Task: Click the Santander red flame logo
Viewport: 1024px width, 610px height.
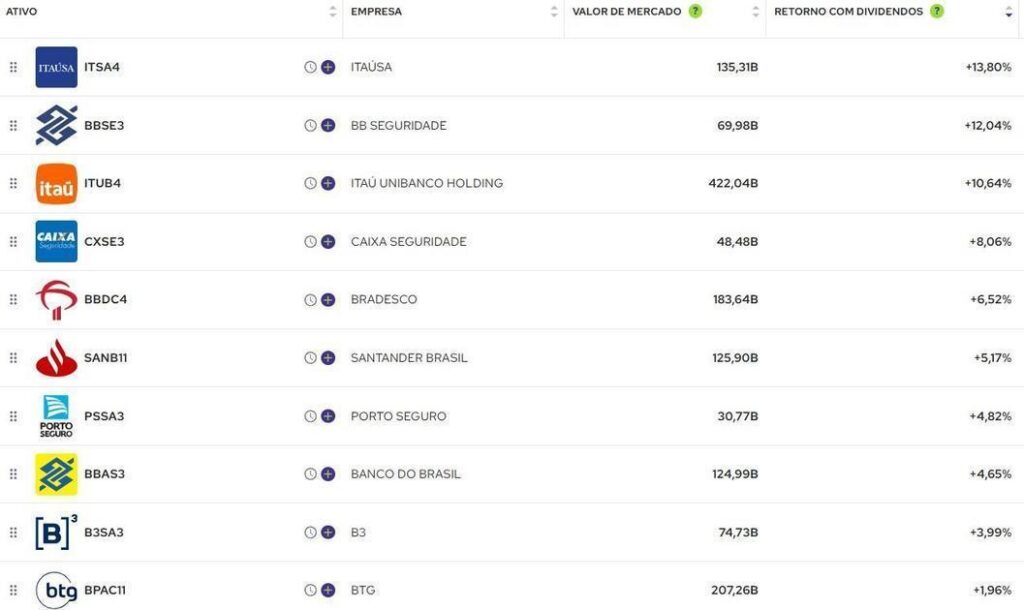Action: [56, 358]
